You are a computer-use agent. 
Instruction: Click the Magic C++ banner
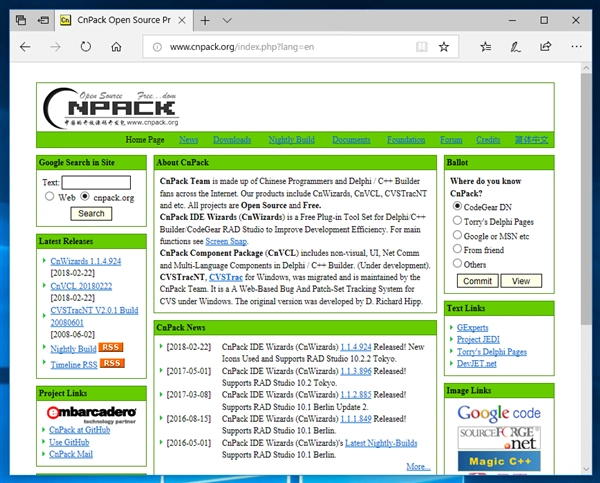[499, 461]
